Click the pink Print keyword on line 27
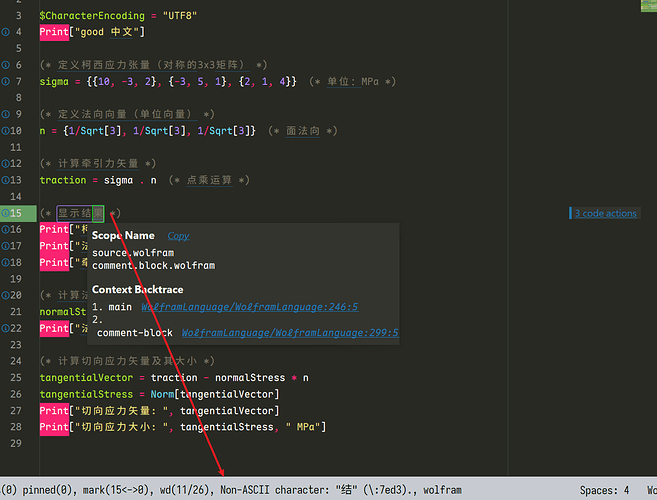The height and width of the screenshot is (500, 657). coord(54,411)
